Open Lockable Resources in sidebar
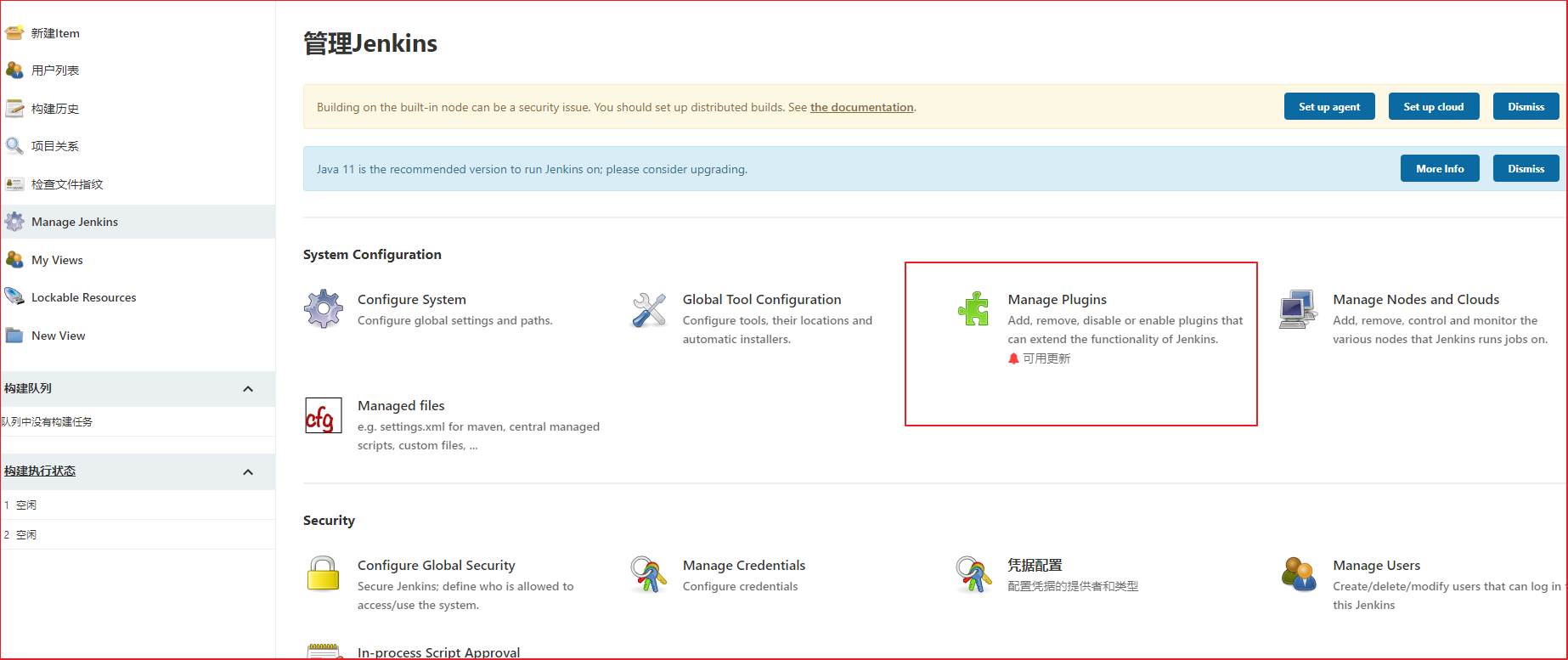 point(84,297)
